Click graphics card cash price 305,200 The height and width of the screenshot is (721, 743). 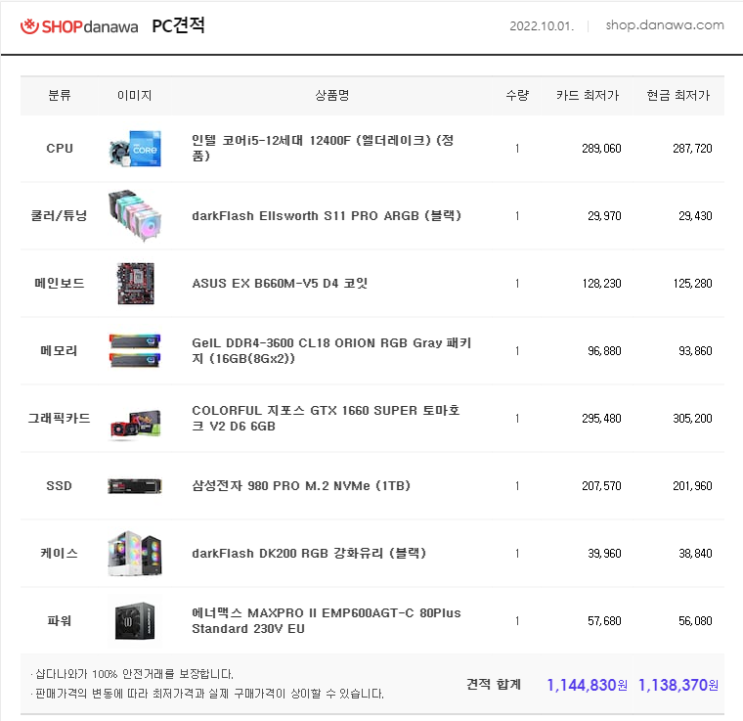click(692, 418)
